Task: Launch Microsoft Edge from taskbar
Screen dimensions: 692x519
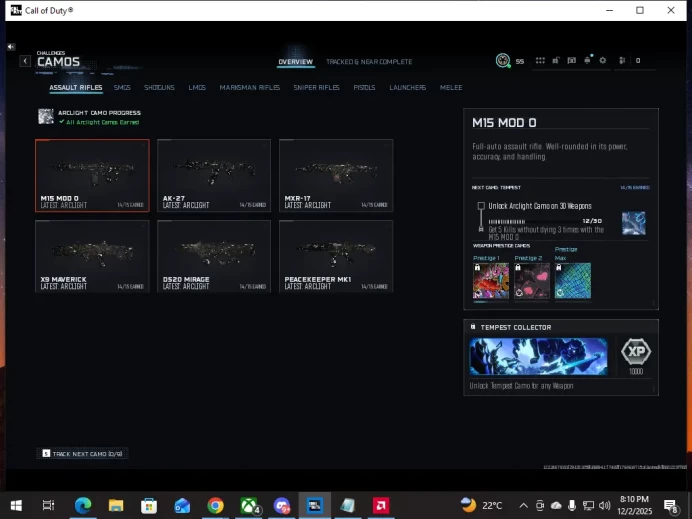Action: [x=83, y=505]
